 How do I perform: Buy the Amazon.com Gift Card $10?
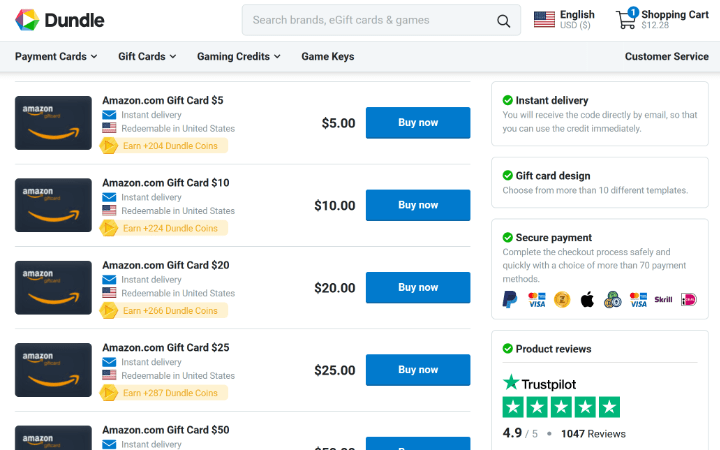pyautogui.click(x=418, y=205)
